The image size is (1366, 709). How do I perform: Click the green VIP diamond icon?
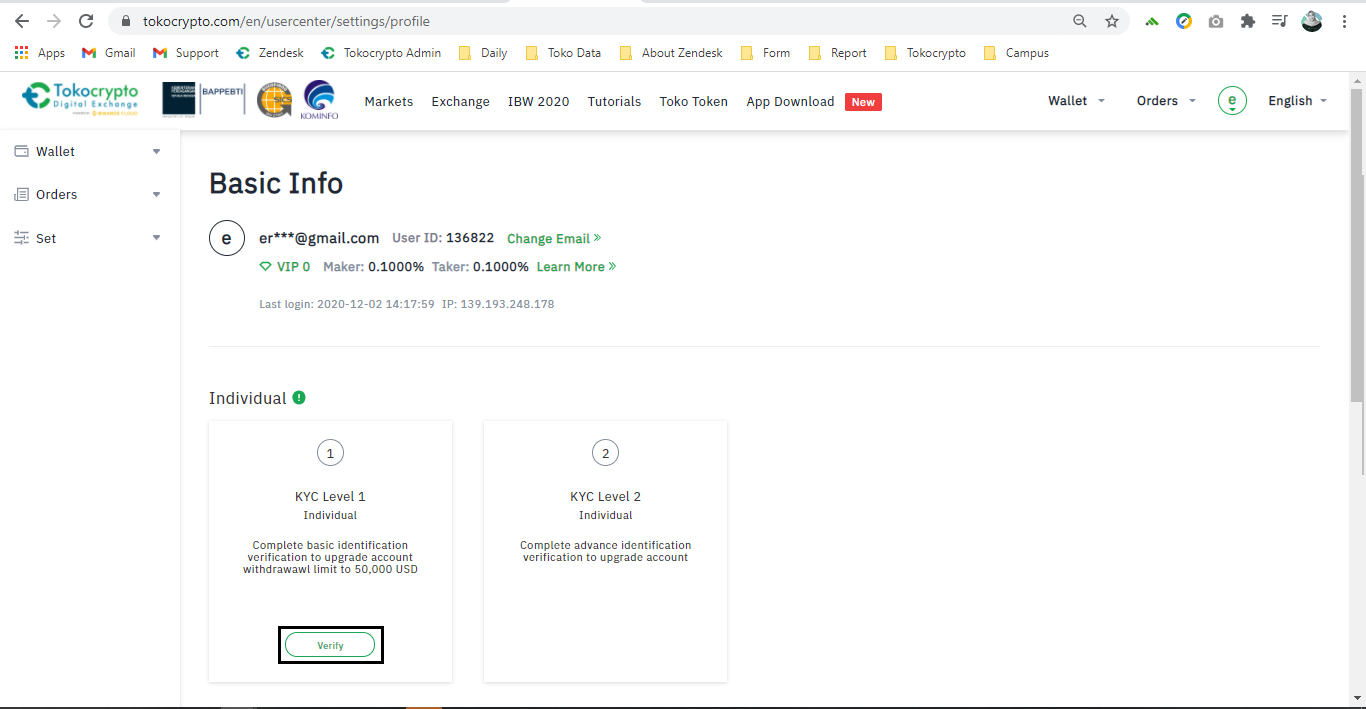click(x=265, y=267)
